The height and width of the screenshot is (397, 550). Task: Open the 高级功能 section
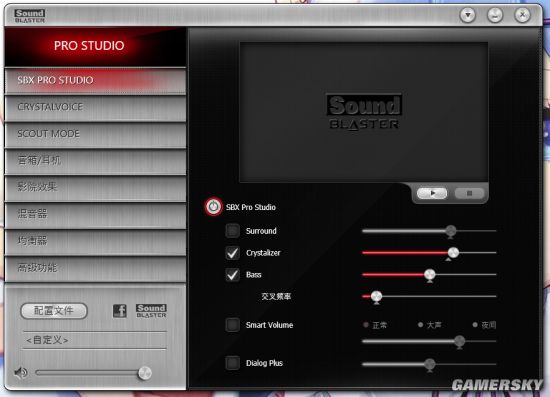point(95,268)
